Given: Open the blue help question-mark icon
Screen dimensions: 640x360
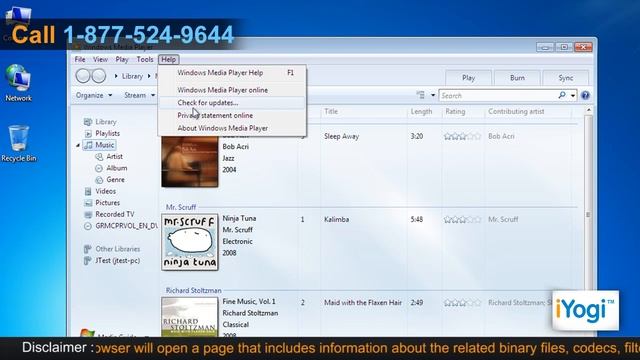Looking at the screenshot, I should (x=585, y=96).
